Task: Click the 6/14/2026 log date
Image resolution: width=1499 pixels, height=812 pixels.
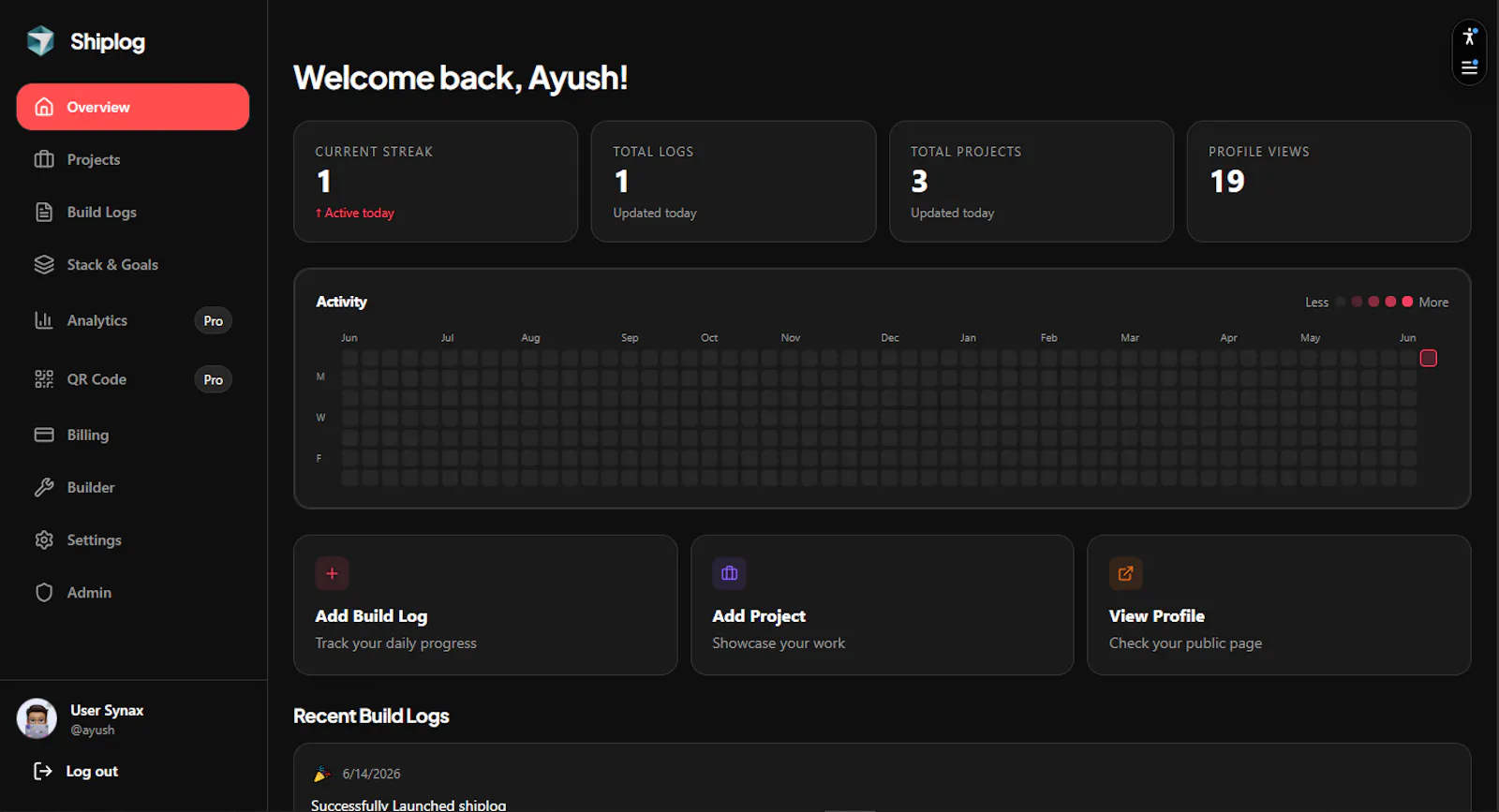Action: tap(371, 774)
